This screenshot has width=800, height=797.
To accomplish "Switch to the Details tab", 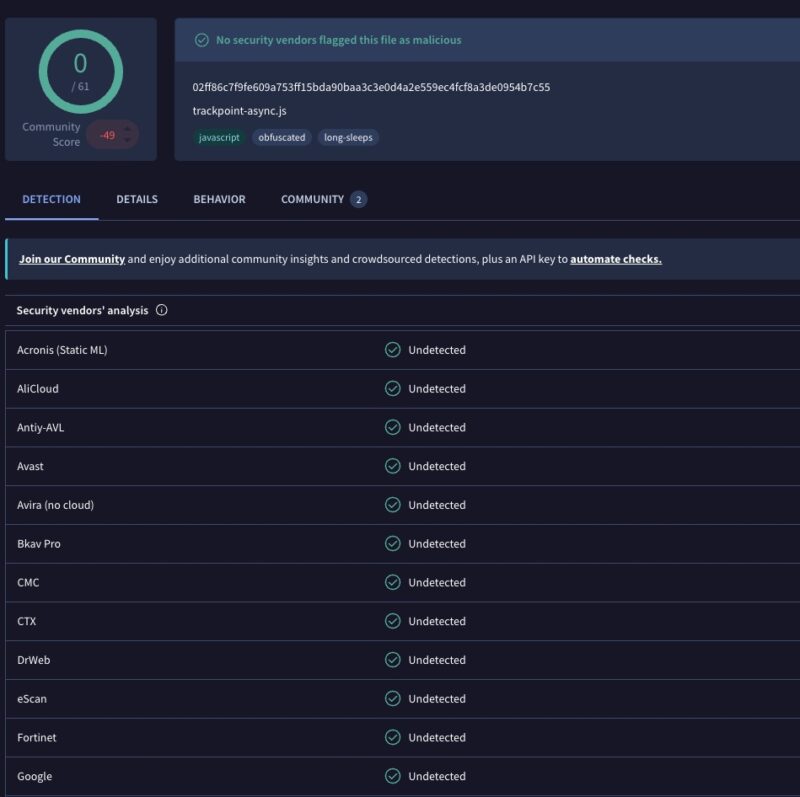I will (x=137, y=200).
